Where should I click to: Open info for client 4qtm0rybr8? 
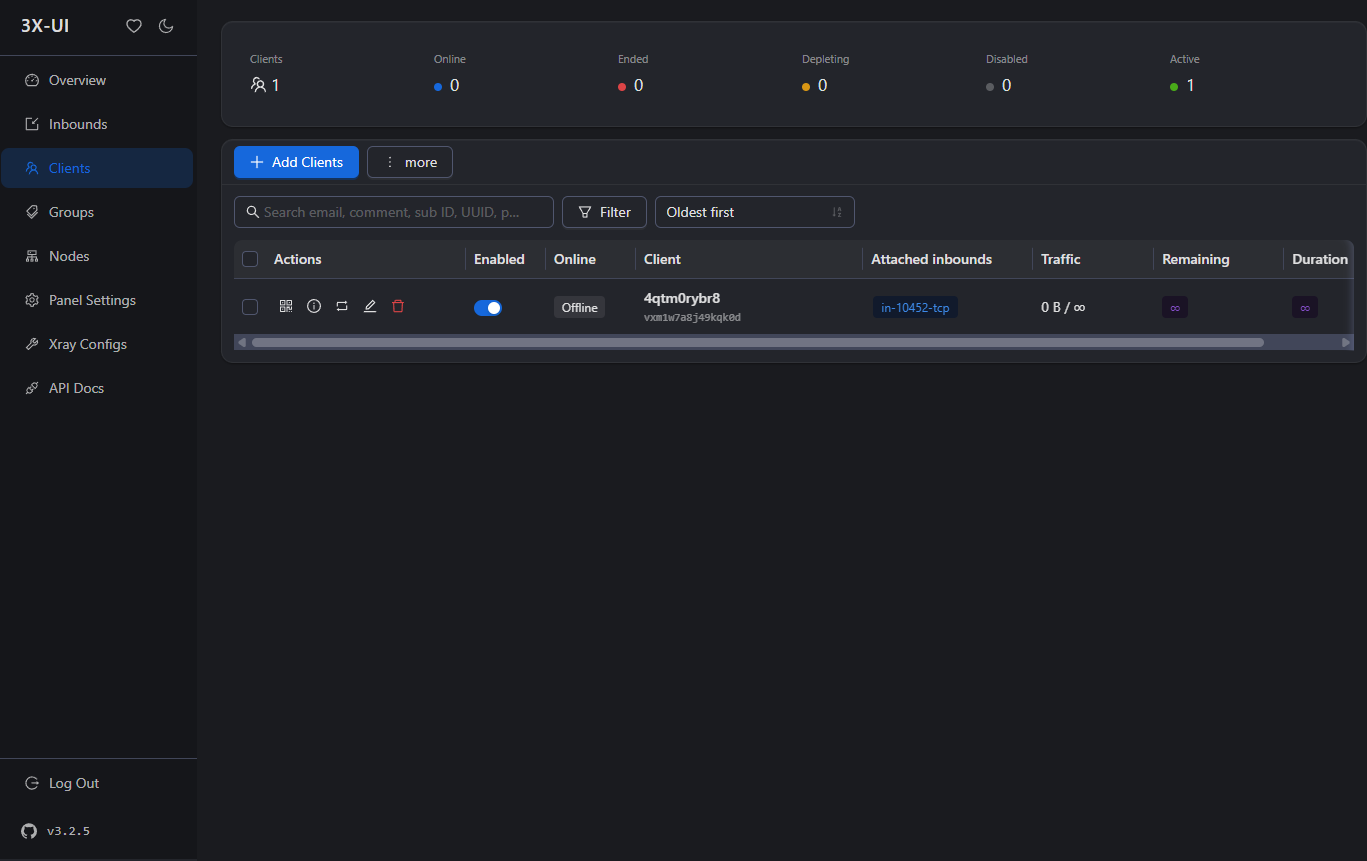(314, 306)
